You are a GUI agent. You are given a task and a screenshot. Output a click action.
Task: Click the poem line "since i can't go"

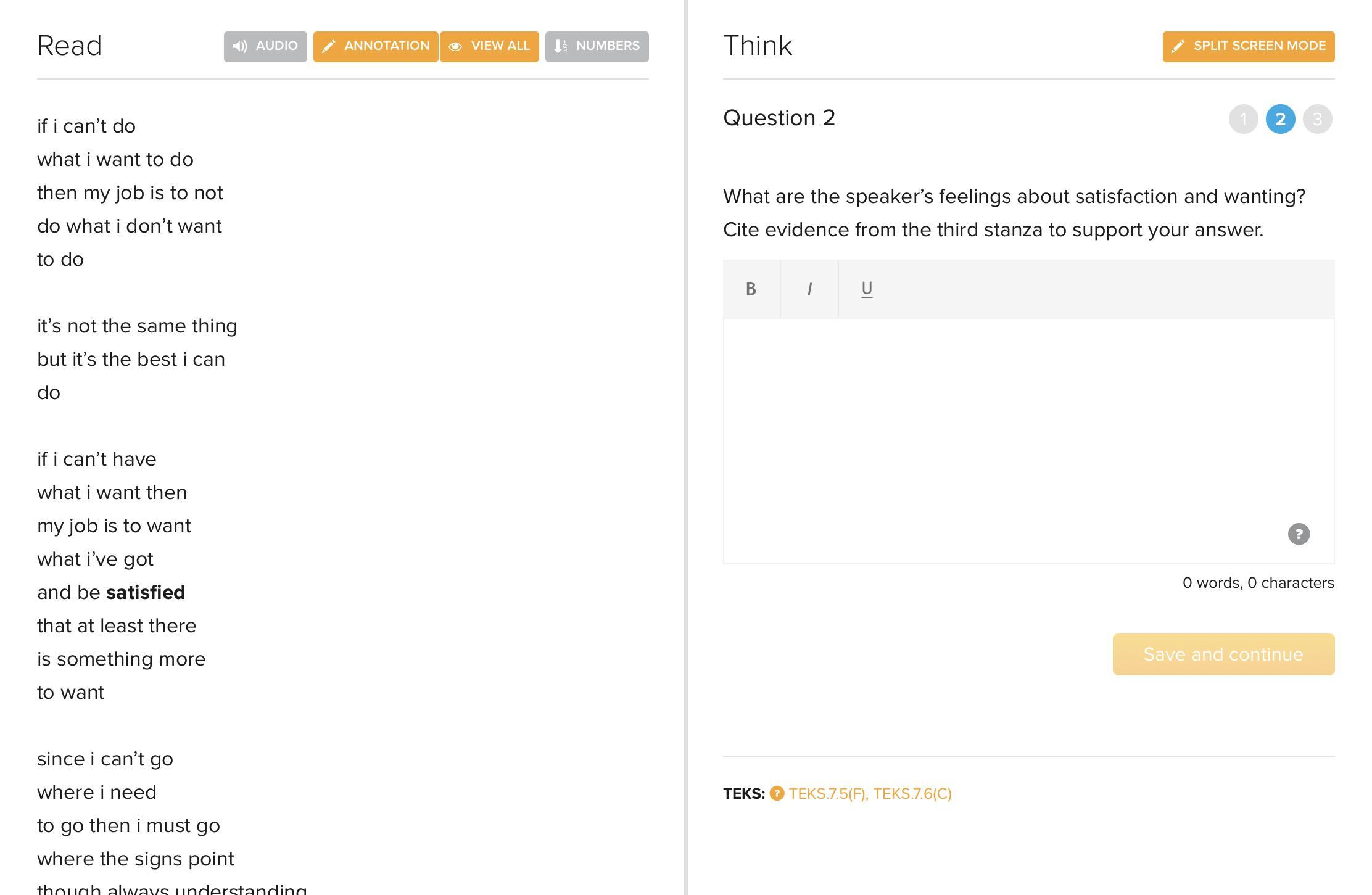105,759
